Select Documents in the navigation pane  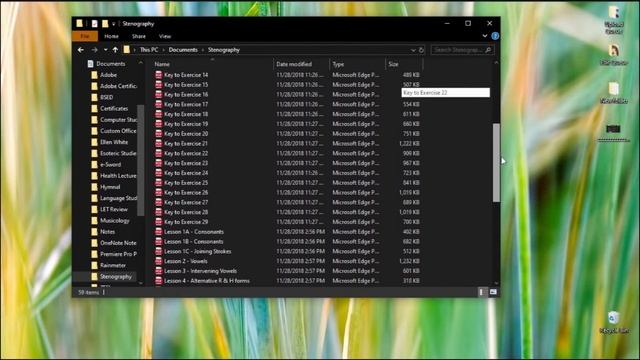tap(111, 64)
